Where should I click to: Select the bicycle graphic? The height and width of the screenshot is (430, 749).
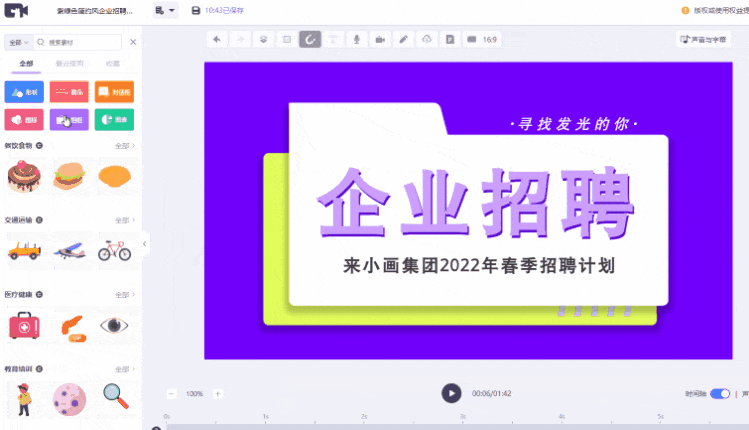pos(115,251)
